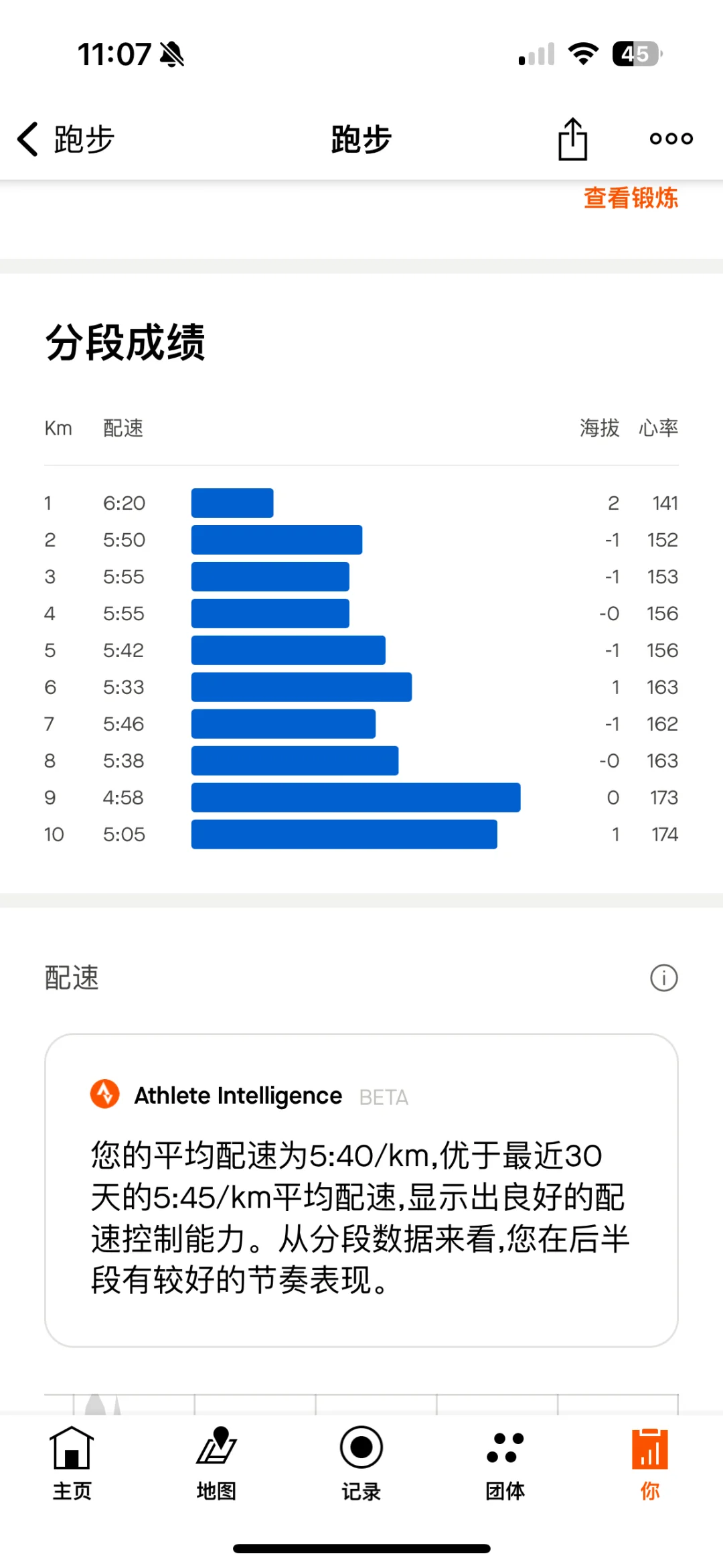Tap the back chevron arrow
Viewport: 723px width, 1568px height.
(27, 139)
